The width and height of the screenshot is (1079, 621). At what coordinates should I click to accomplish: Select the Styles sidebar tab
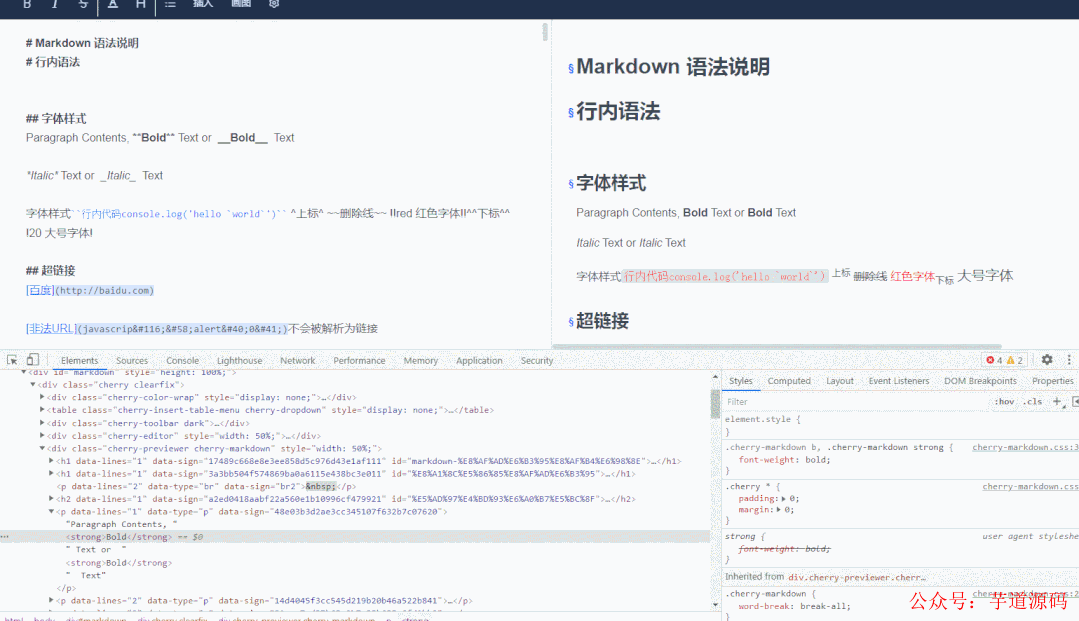(x=740, y=381)
